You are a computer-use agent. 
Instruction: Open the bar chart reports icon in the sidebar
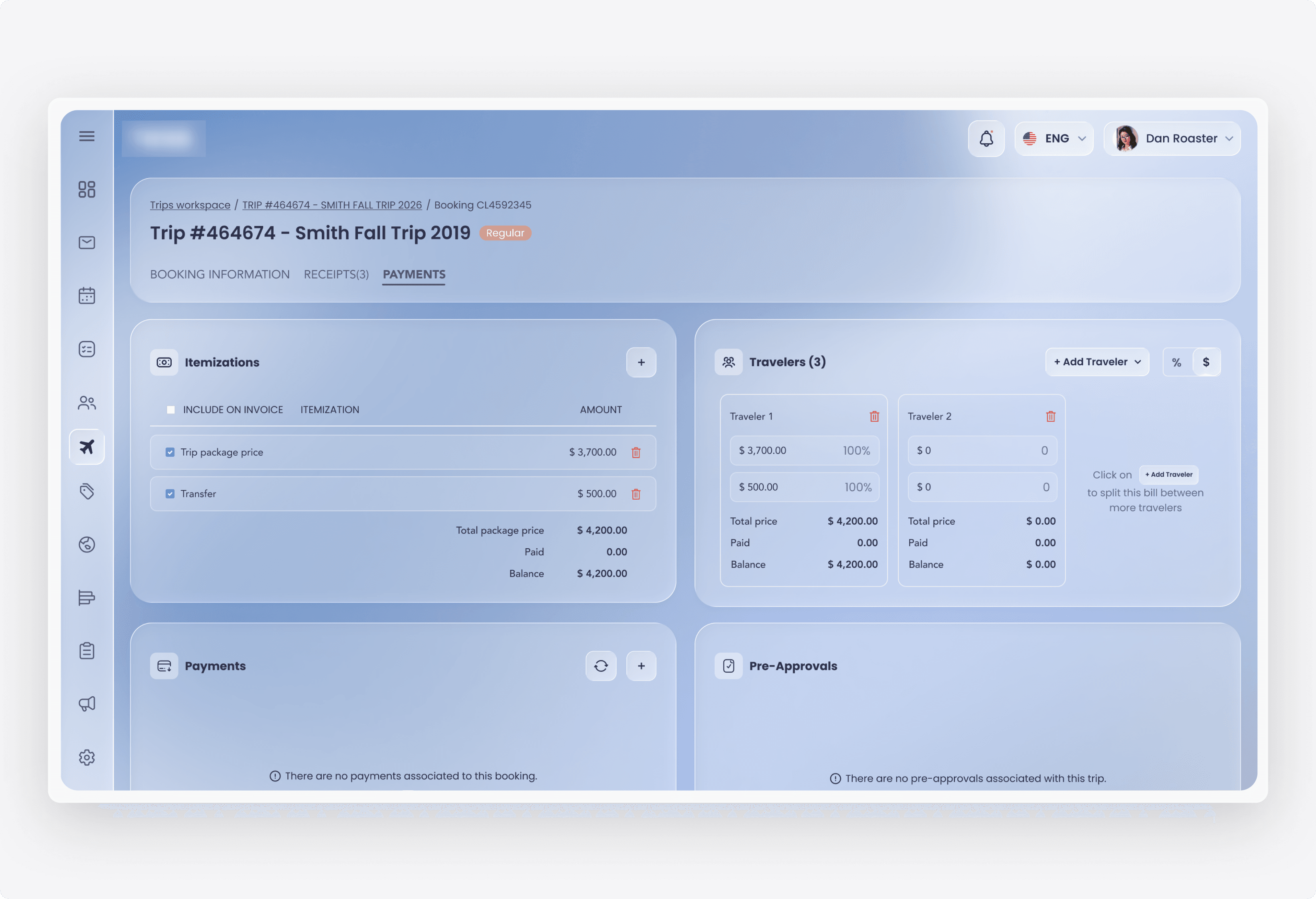click(x=87, y=597)
